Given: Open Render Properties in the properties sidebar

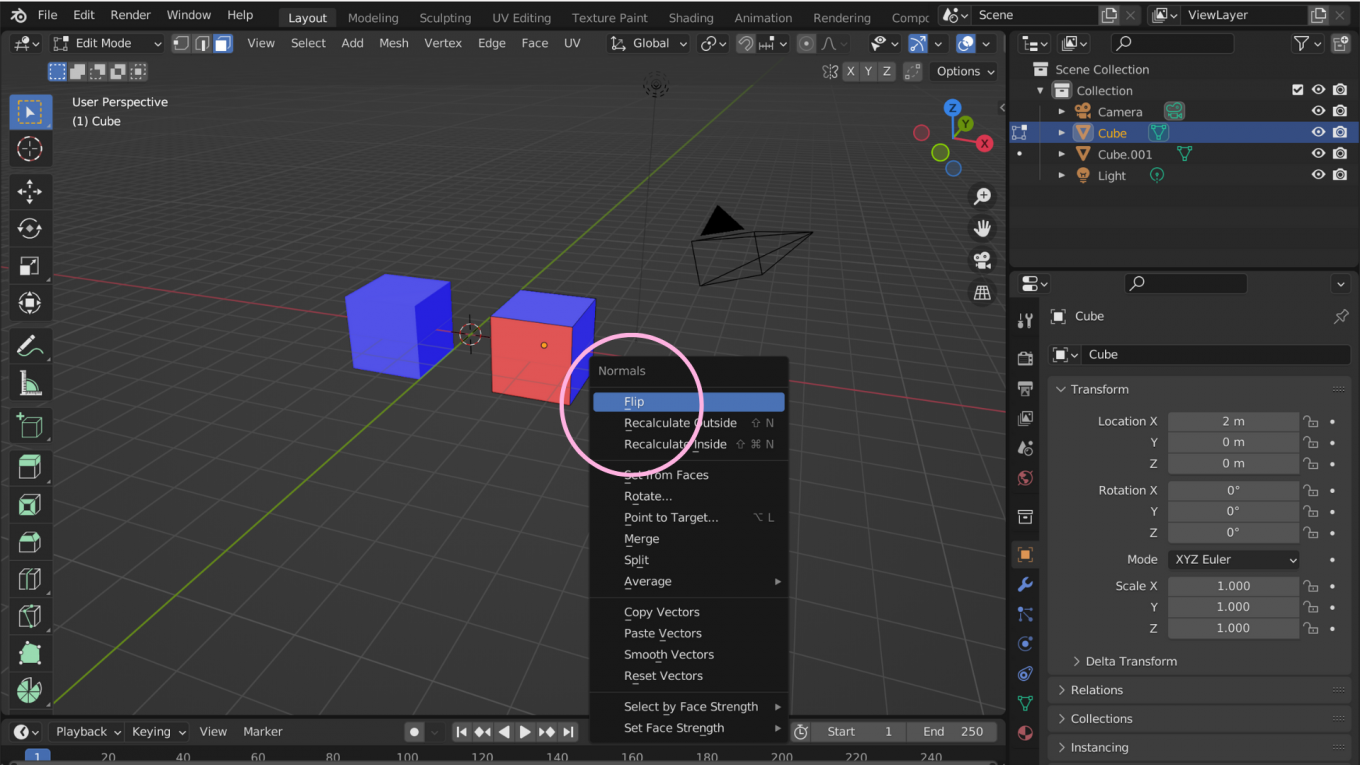Looking at the screenshot, I should tap(1025, 357).
